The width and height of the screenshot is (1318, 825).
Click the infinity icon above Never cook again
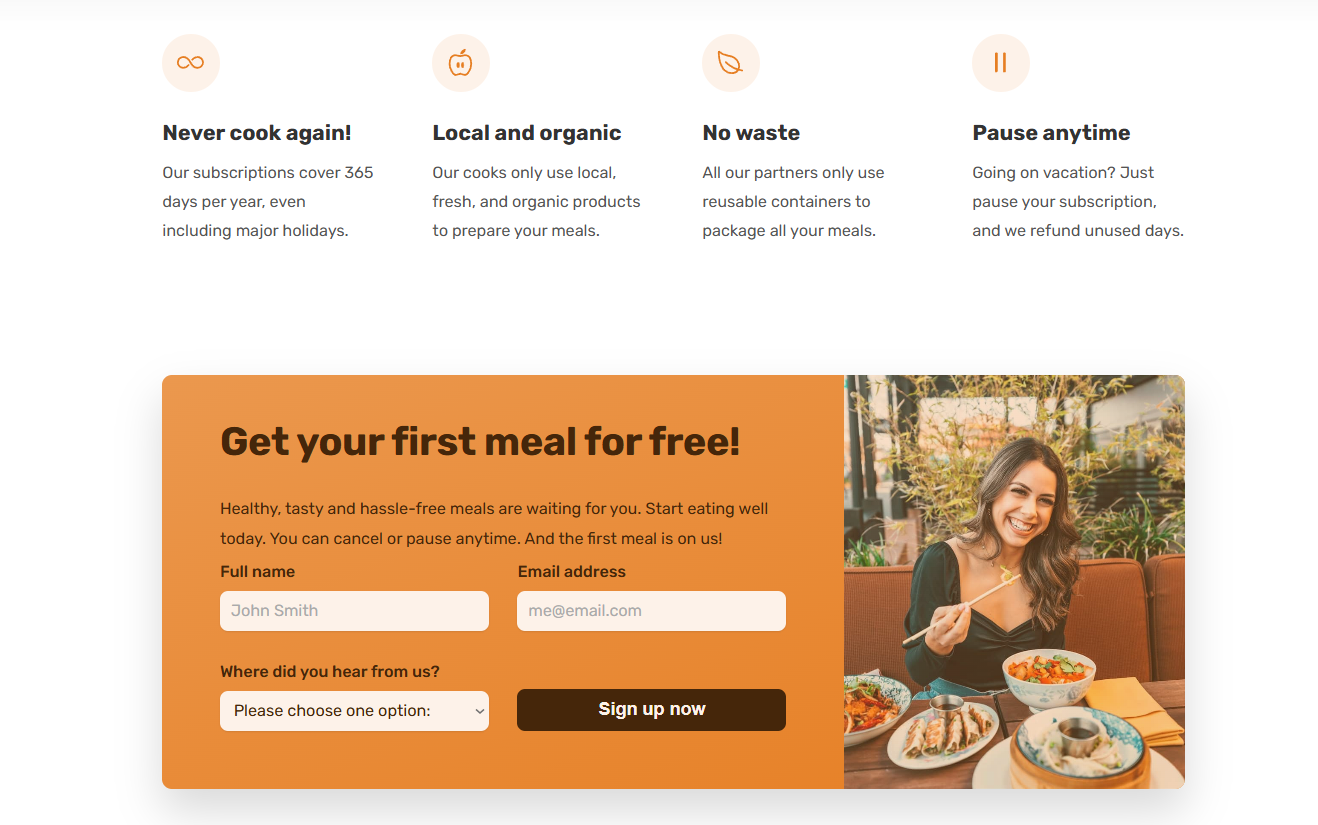(190, 63)
